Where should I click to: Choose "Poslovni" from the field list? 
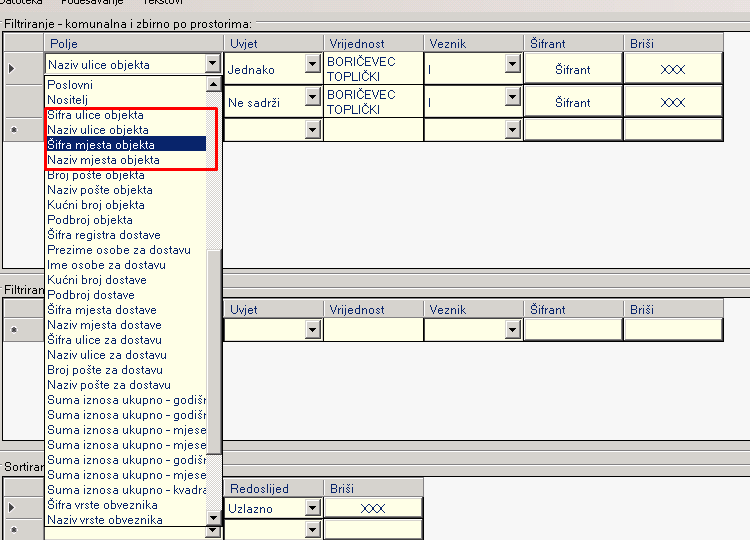(70, 85)
